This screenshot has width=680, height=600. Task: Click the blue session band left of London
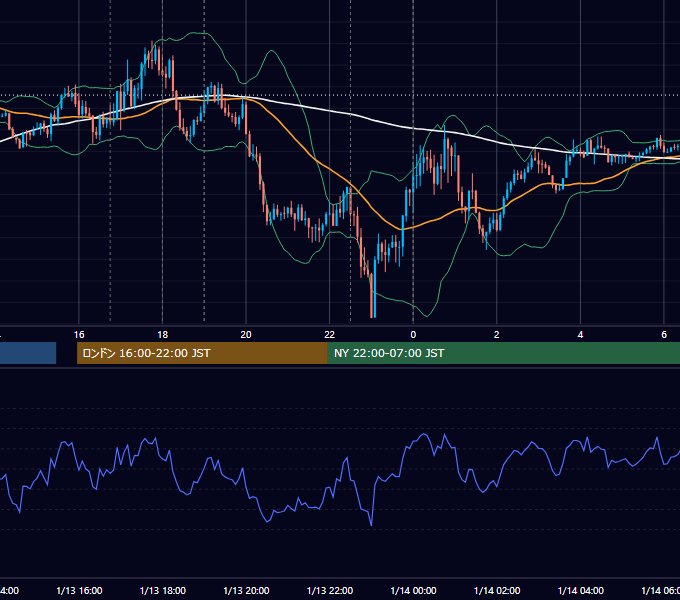click(x=28, y=353)
